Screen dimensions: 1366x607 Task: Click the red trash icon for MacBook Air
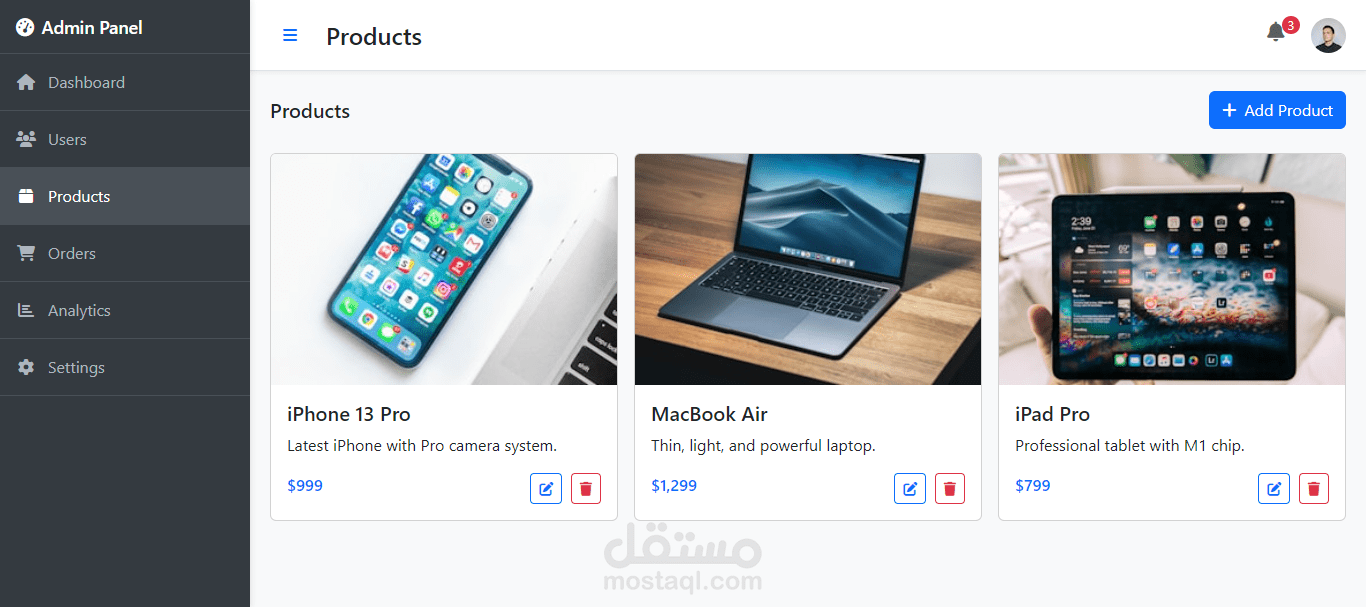950,489
